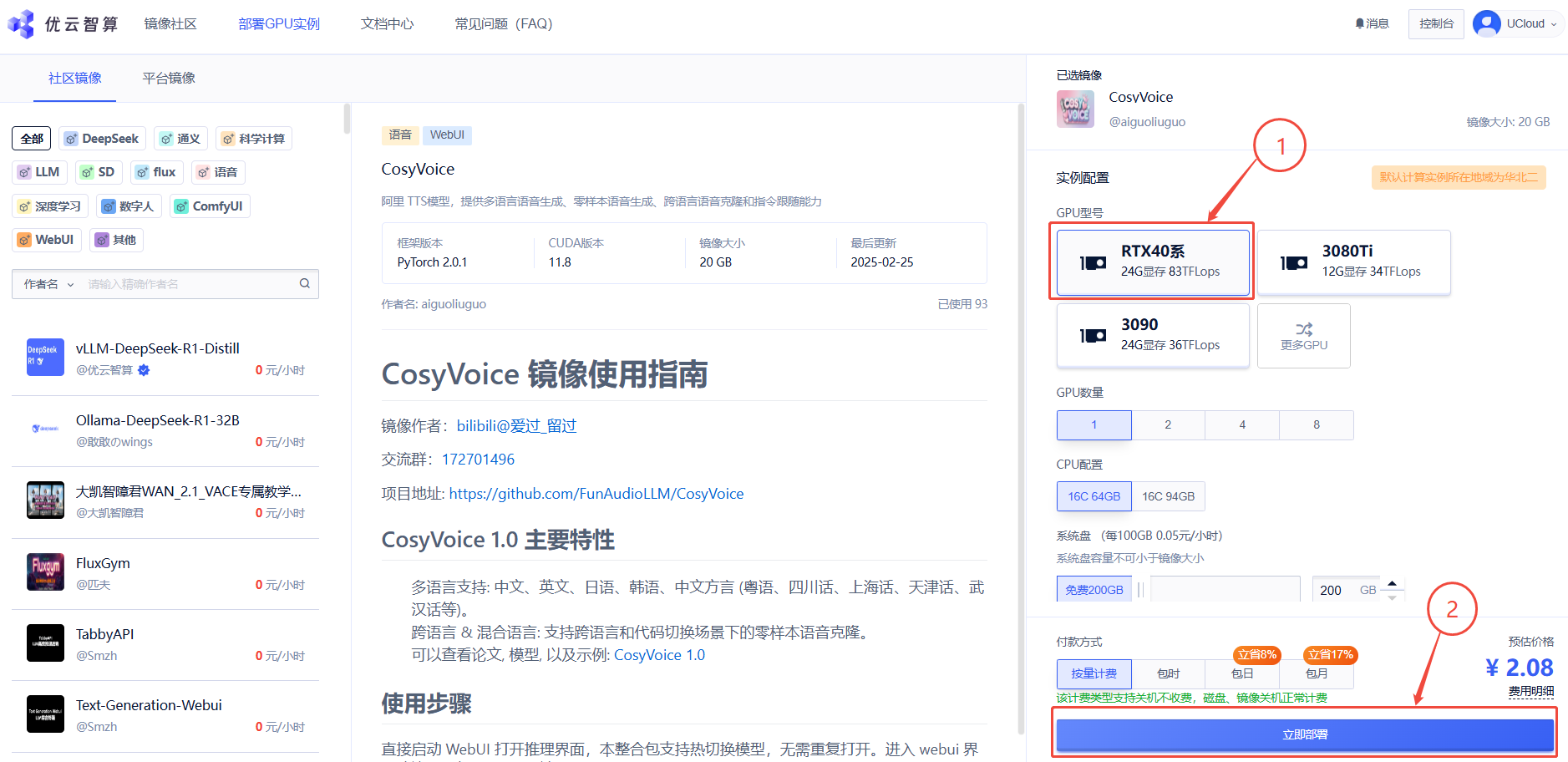Select the 3080Ti GPU model
The image size is (1568, 762).
(x=1354, y=262)
